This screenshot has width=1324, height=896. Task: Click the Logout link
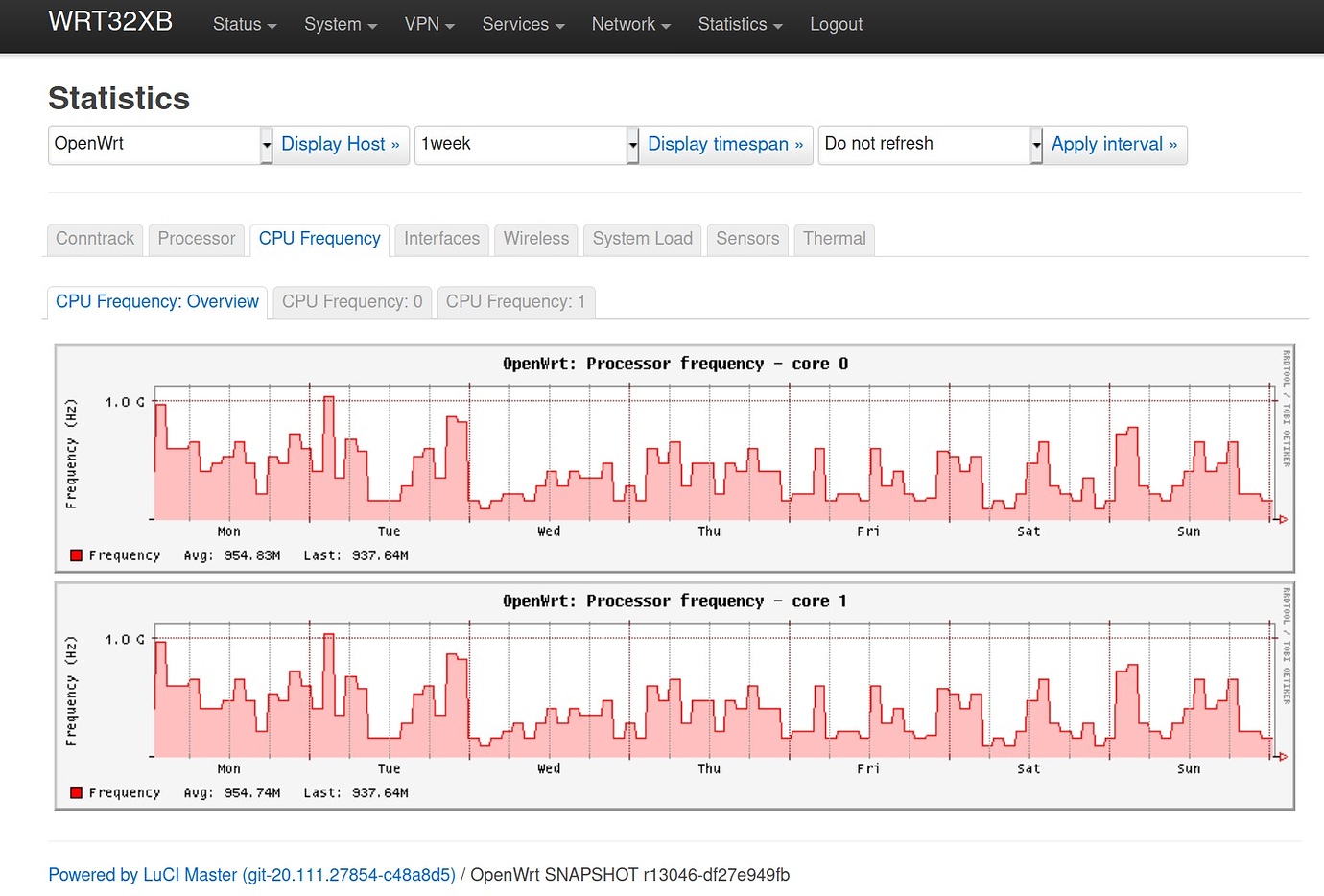click(x=836, y=25)
